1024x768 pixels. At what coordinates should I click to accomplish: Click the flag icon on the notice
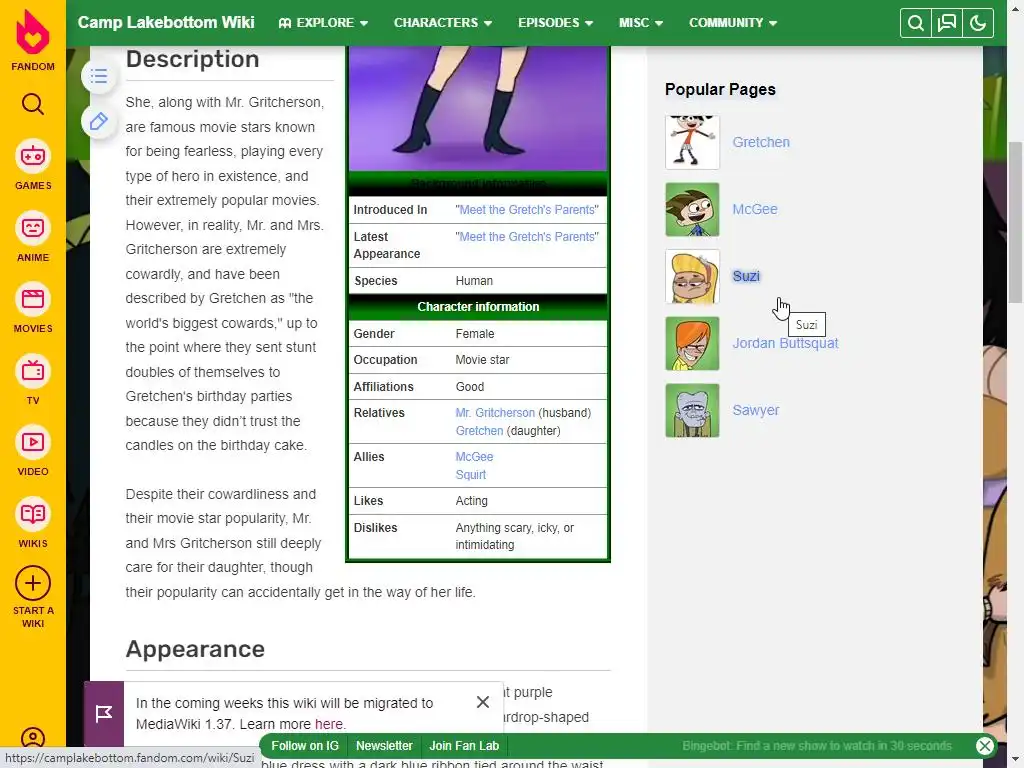(104, 714)
